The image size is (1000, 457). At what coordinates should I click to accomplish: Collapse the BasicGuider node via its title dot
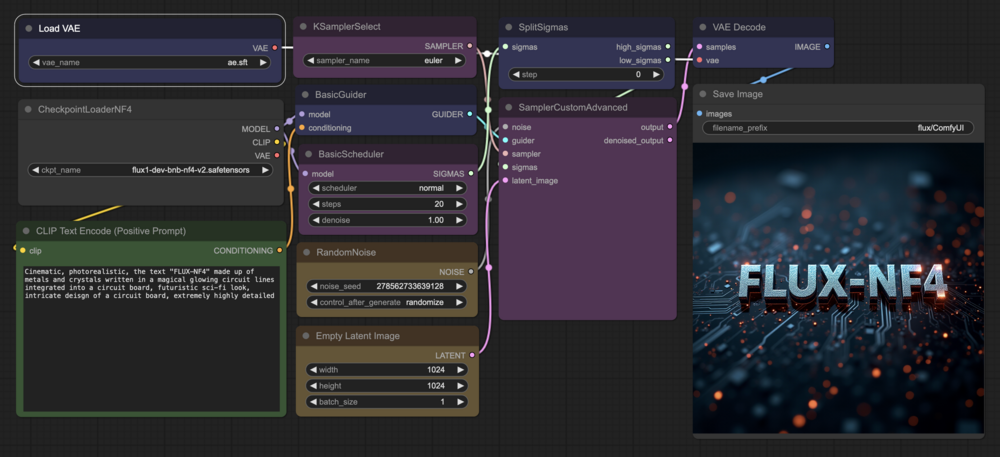pos(305,95)
